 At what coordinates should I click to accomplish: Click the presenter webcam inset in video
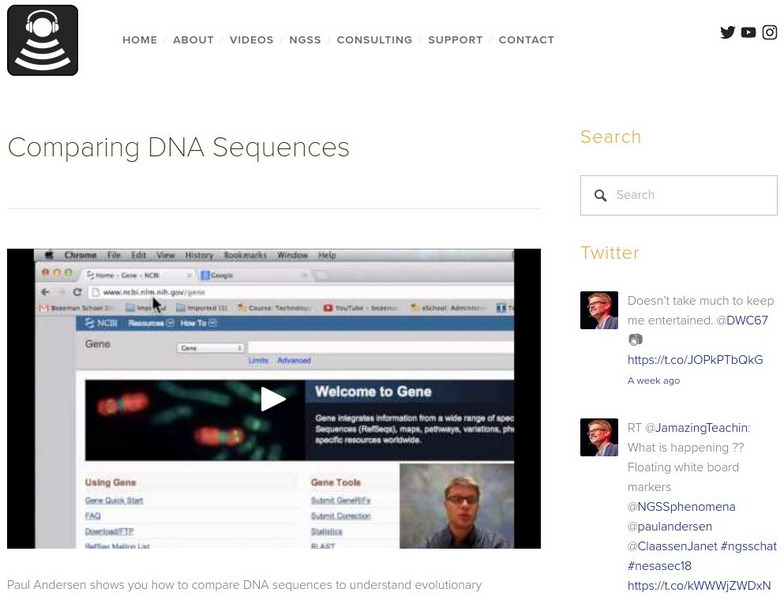pyautogui.click(x=456, y=506)
